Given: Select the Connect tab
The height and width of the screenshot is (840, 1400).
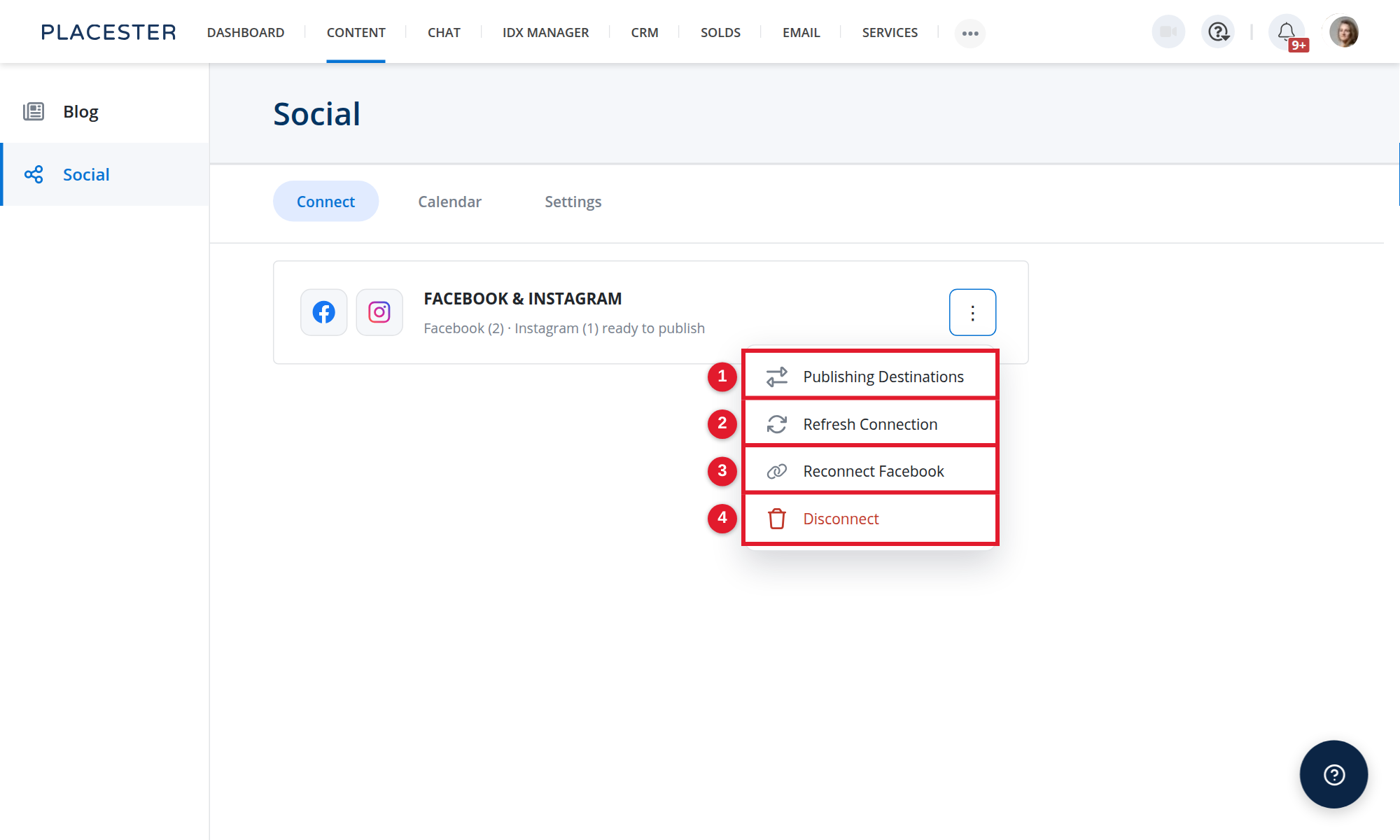Looking at the screenshot, I should (x=325, y=202).
